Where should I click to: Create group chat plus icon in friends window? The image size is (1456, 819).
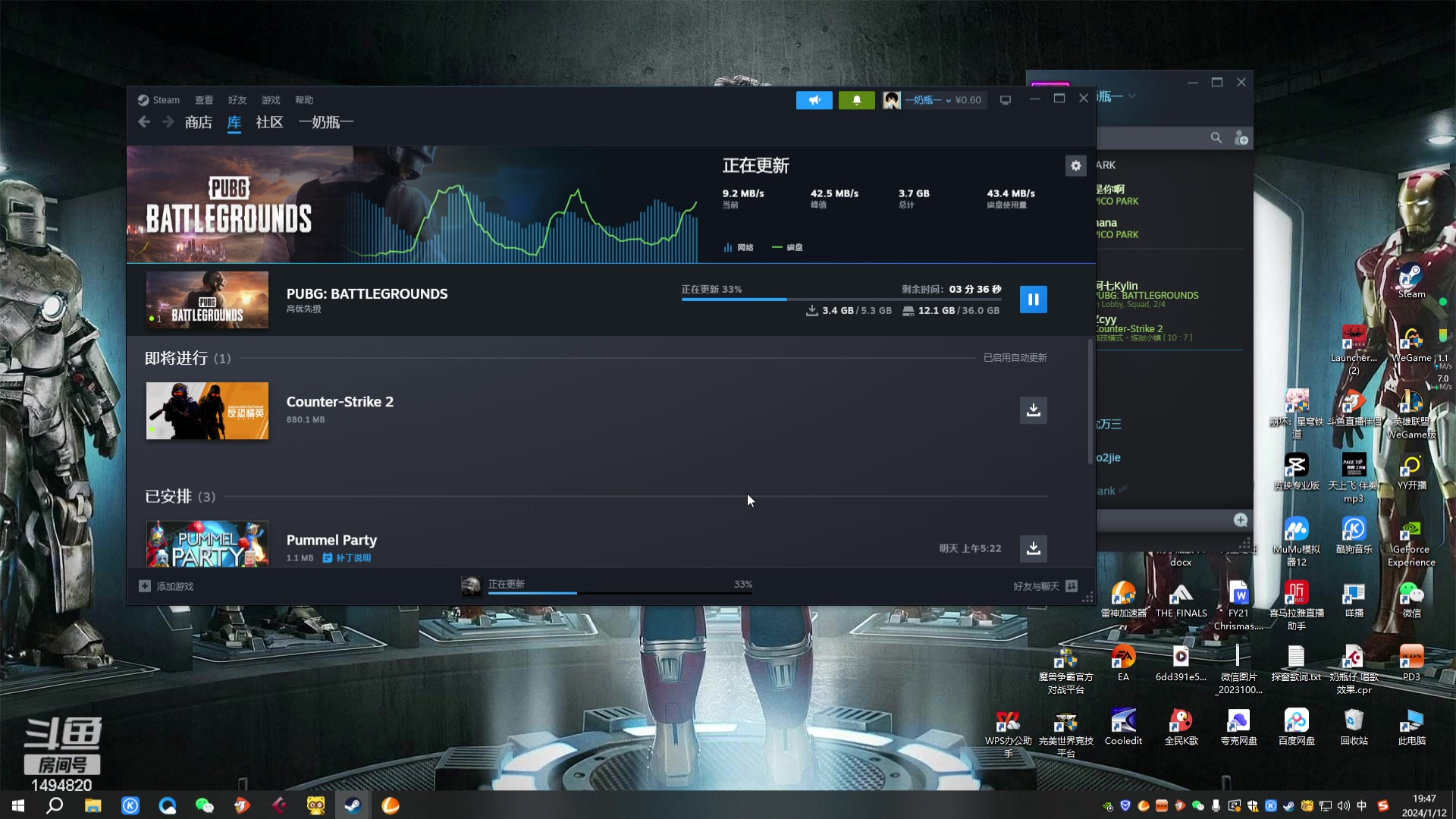click(1241, 520)
